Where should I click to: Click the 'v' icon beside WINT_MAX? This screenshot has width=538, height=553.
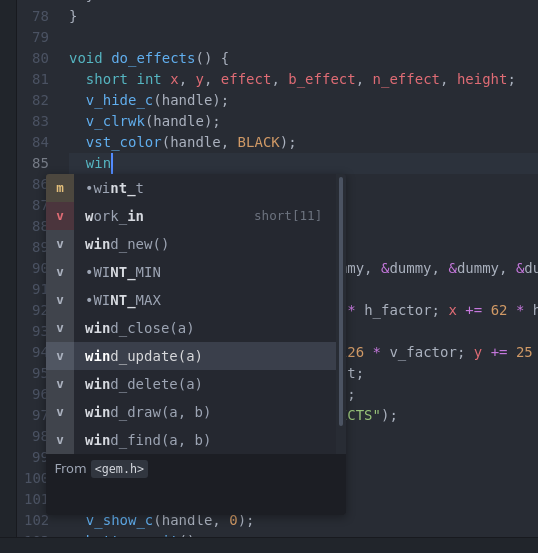coord(60,300)
